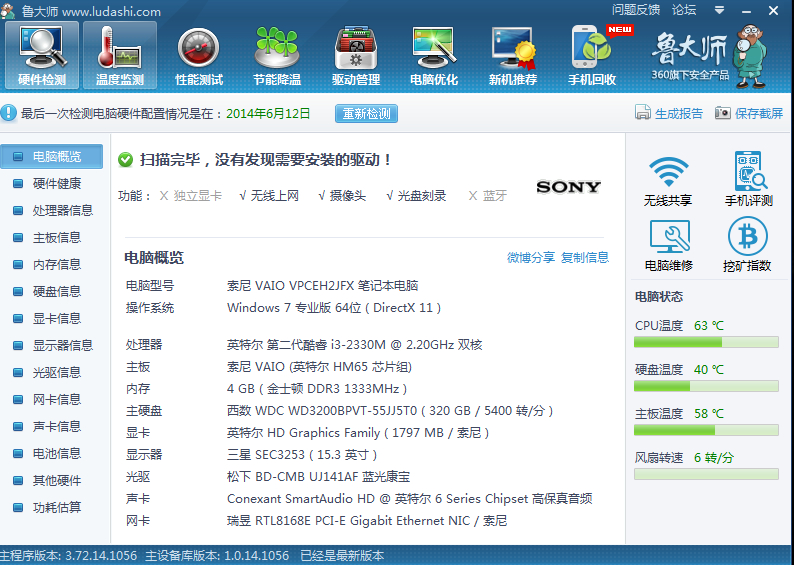Open the 温度监测 temperature monitor
This screenshot has width=794, height=565.
120,55
